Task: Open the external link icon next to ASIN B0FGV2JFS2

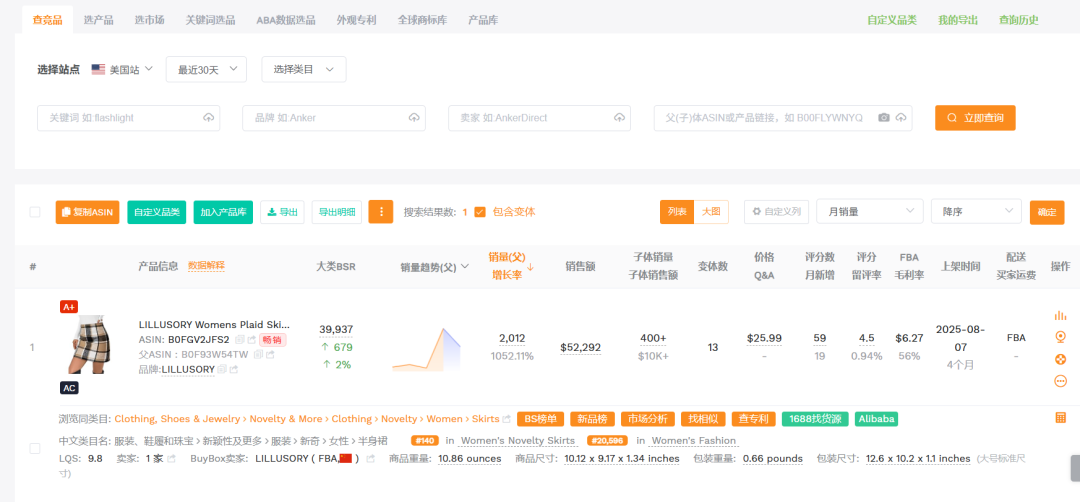Action: [251, 339]
